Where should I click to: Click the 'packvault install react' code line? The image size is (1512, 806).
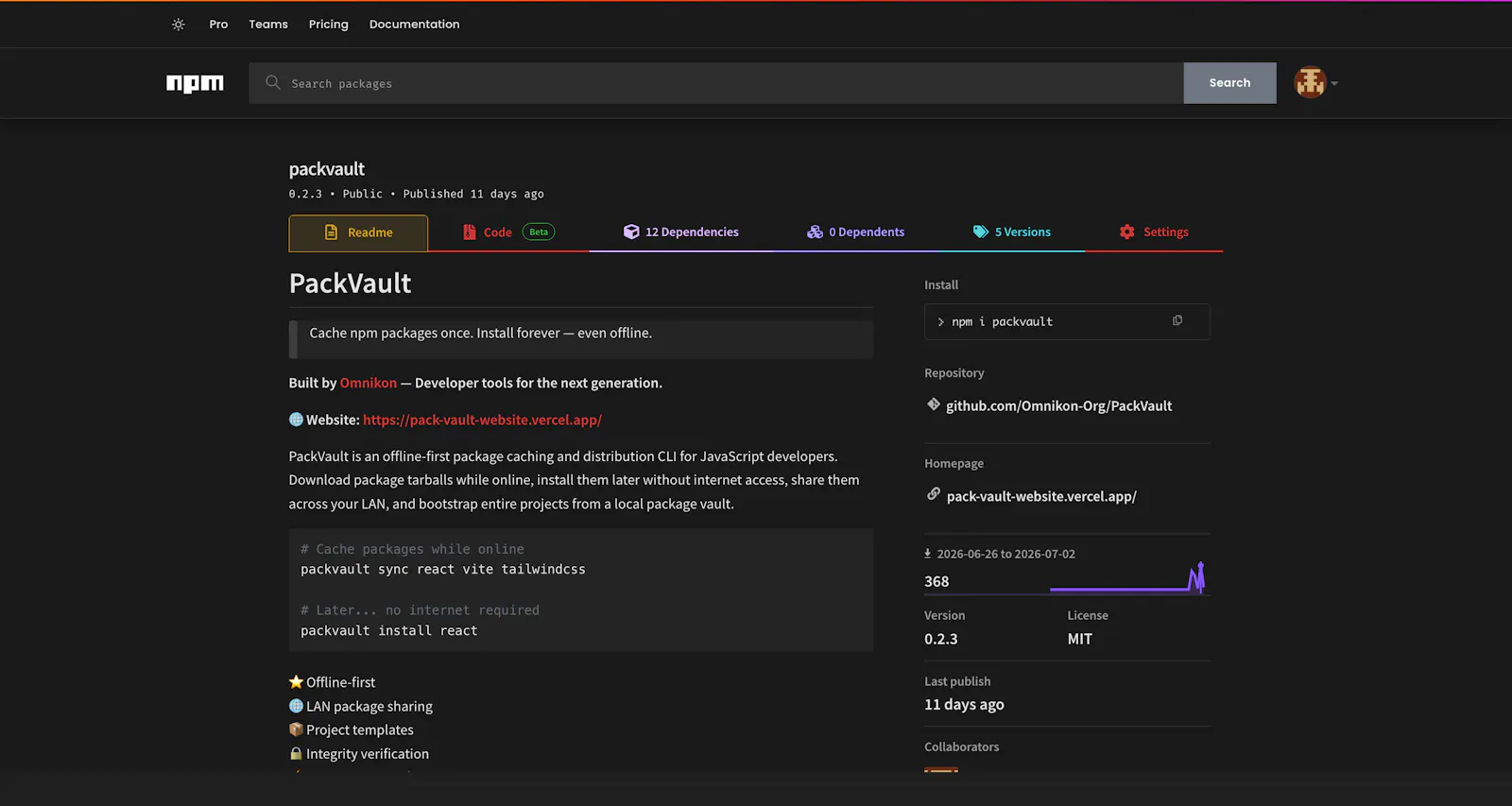(x=389, y=630)
